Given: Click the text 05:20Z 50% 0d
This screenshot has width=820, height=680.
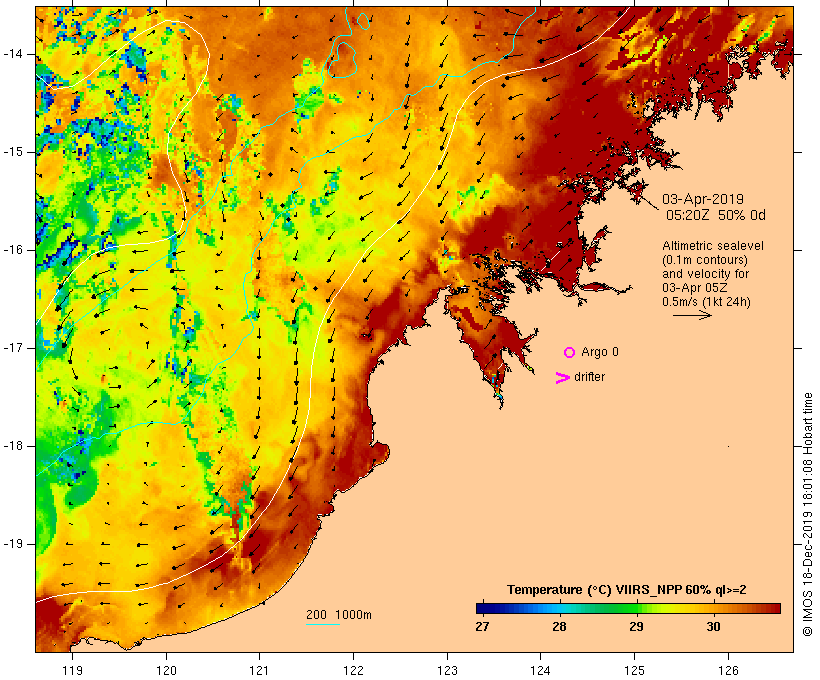Looking at the screenshot, I should (x=715, y=215).
